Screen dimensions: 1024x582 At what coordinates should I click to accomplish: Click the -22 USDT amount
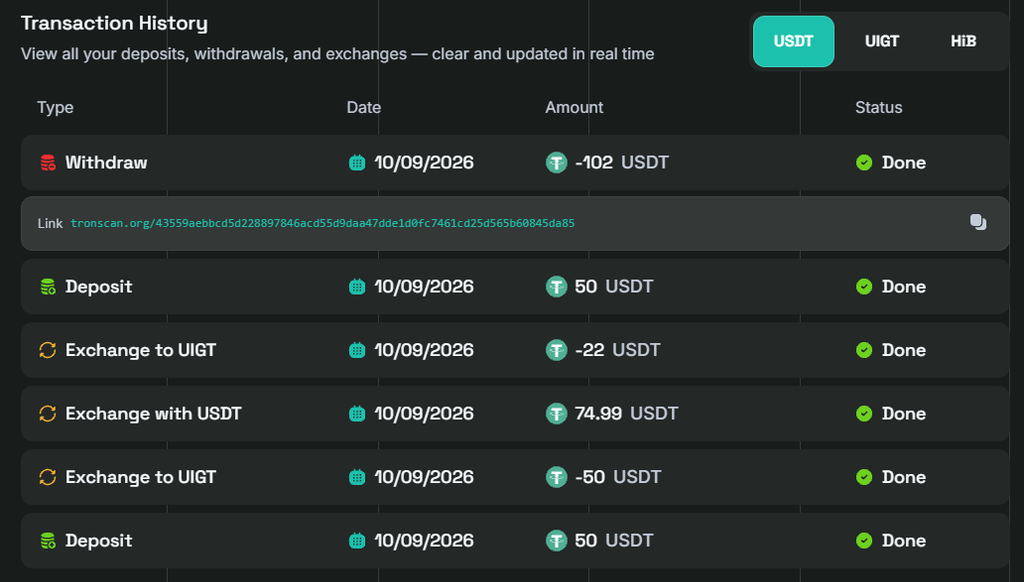click(x=618, y=350)
